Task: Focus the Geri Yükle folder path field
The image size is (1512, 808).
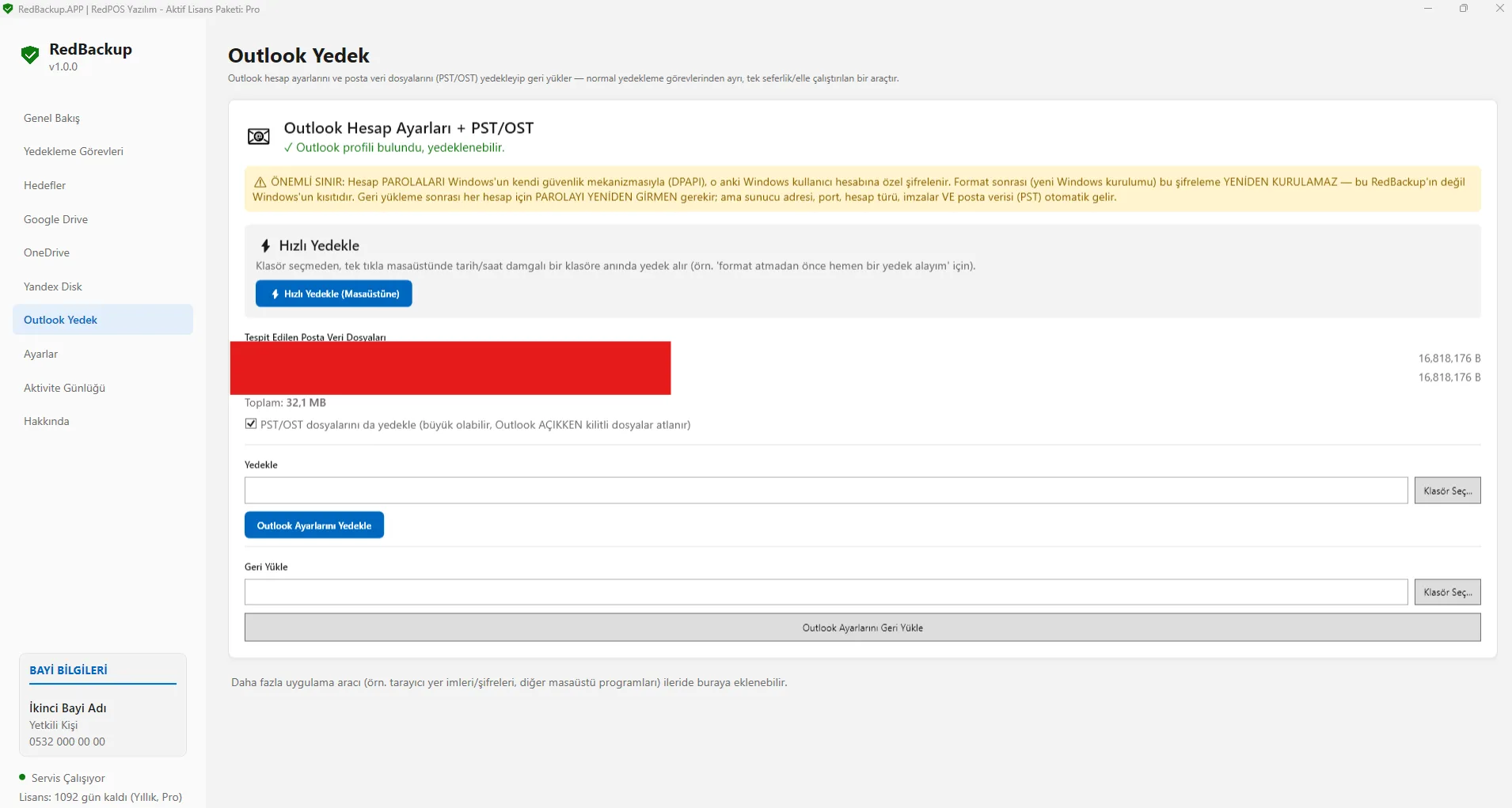Action: (x=826, y=592)
